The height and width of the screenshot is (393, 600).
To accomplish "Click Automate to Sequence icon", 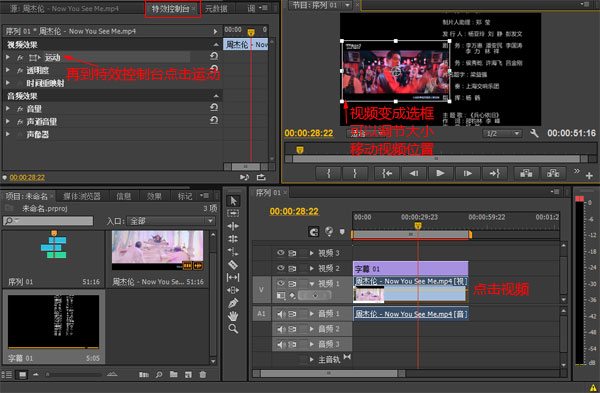I will 144,375.
